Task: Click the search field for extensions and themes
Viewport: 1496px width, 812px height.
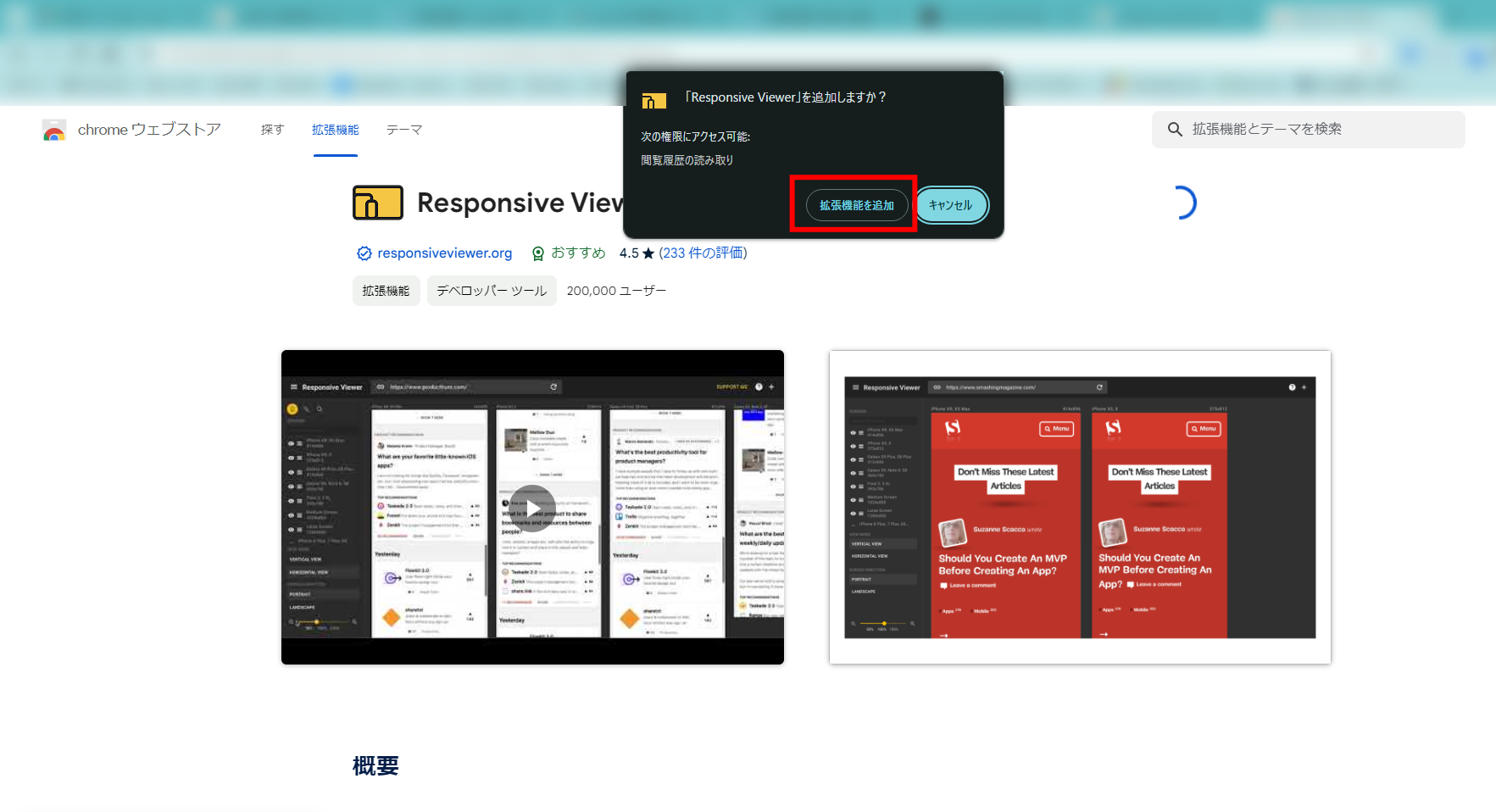Action: (x=1308, y=129)
